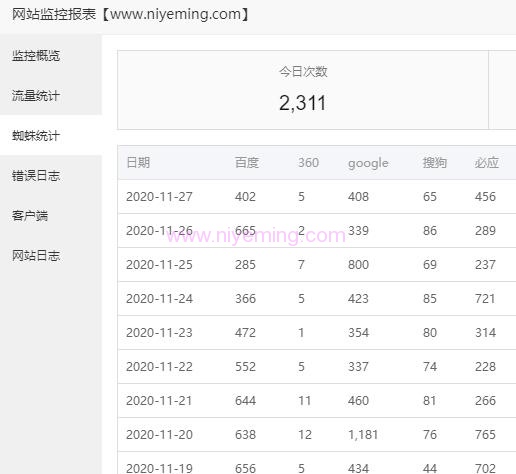Click the 1,181 google value on 2020-11-20
This screenshot has width=516, height=474.
pyautogui.click(x=363, y=435)
